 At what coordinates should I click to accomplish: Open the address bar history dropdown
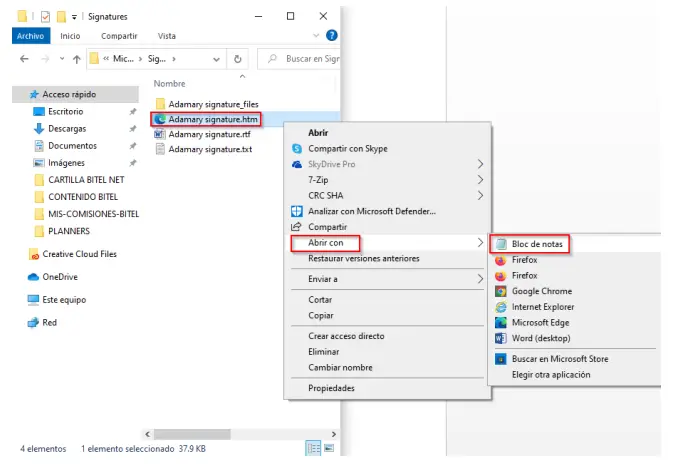point(216,59)
